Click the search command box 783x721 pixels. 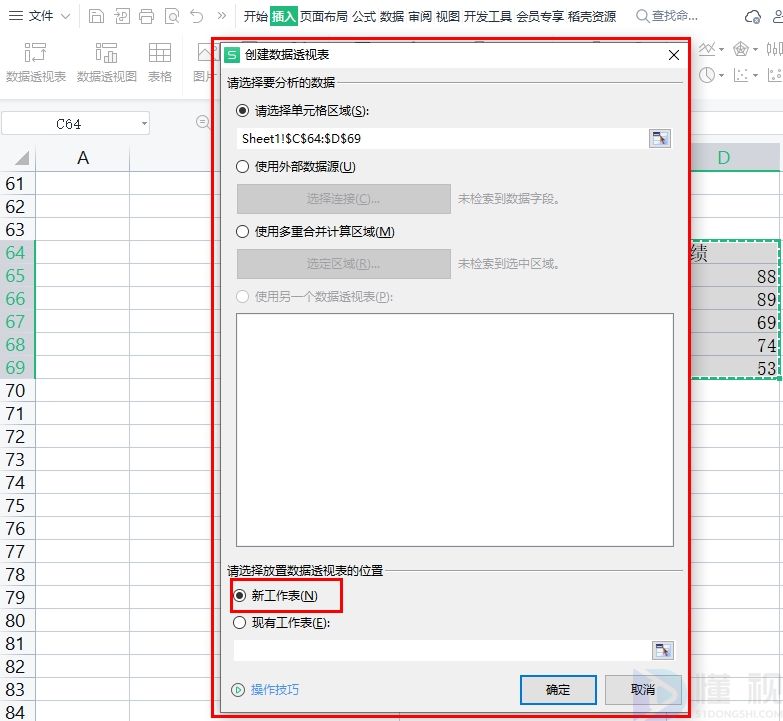[x=667, y=16]
